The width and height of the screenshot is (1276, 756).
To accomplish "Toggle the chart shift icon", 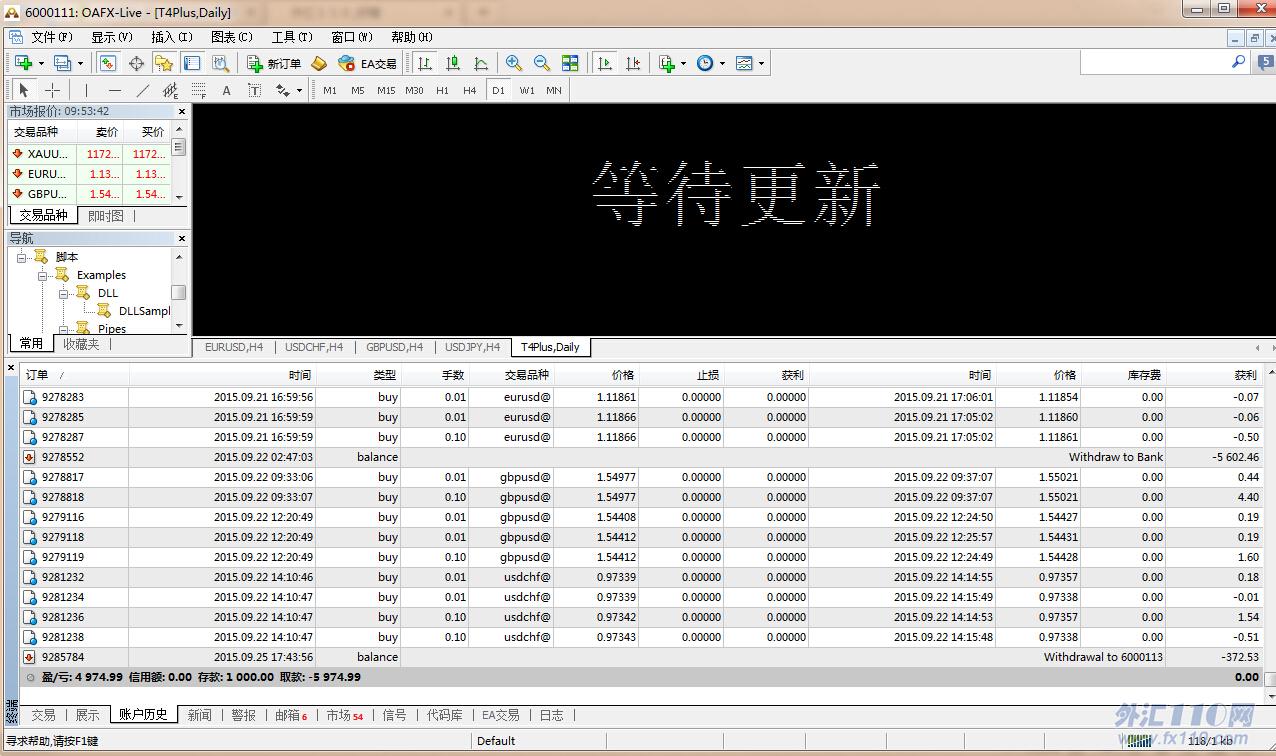I will (632, 63).
